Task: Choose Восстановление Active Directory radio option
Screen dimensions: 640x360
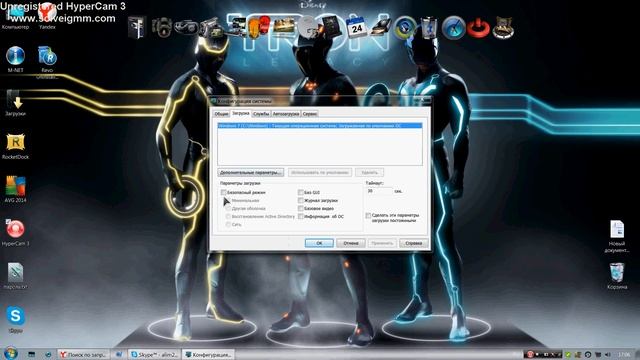Action: coord(228,216)
